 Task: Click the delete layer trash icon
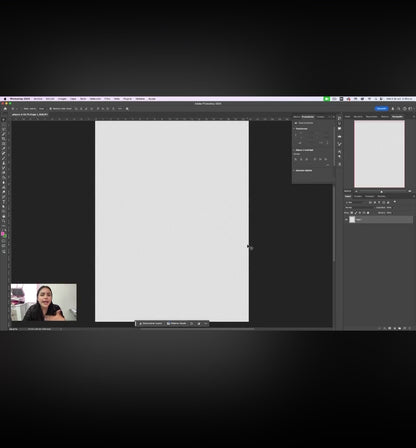click(x=410, y=328)
